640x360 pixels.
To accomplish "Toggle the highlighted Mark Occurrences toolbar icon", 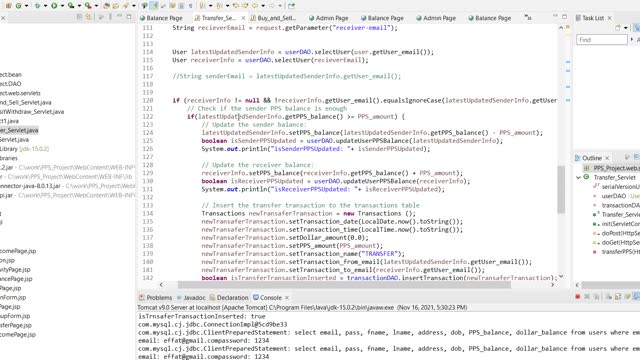I will (x=154, y=6).
